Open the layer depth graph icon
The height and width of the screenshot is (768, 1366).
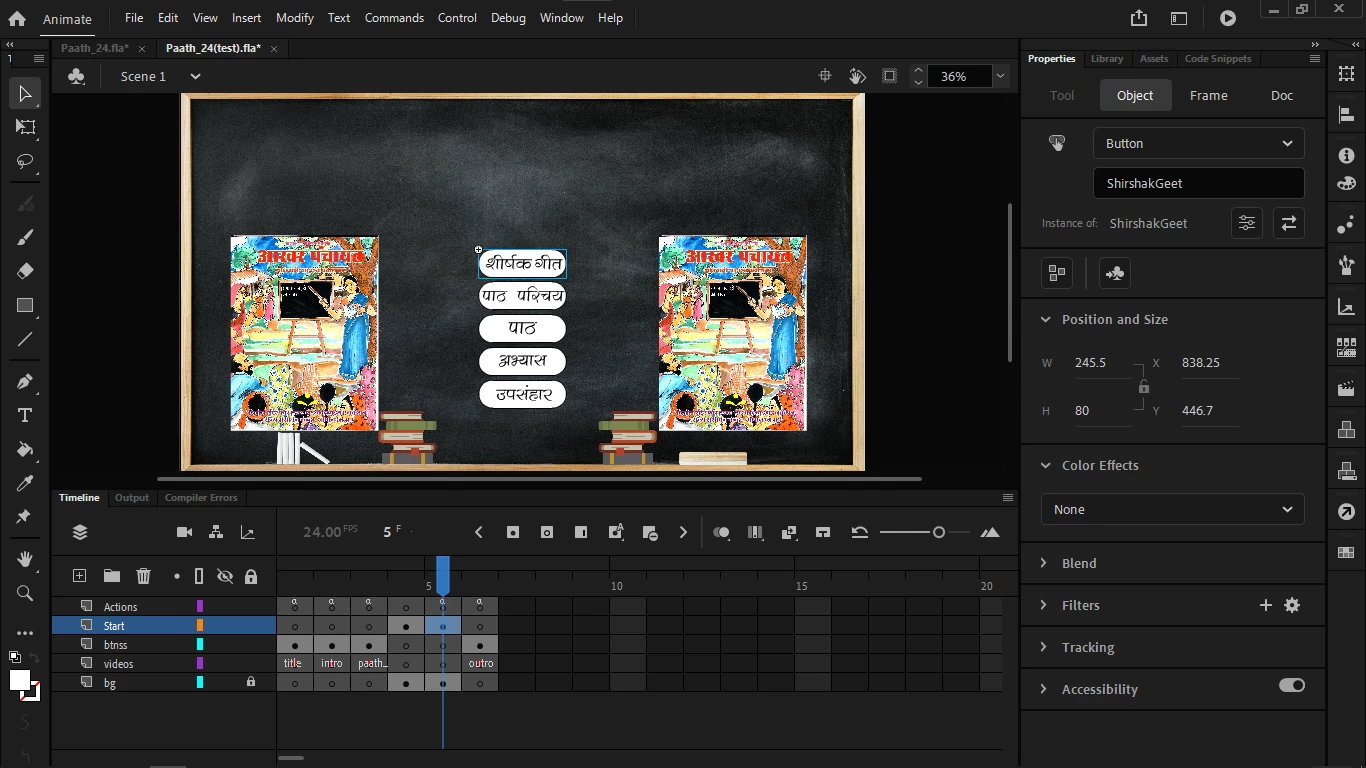pyautogui.click(x=247, y=533)
